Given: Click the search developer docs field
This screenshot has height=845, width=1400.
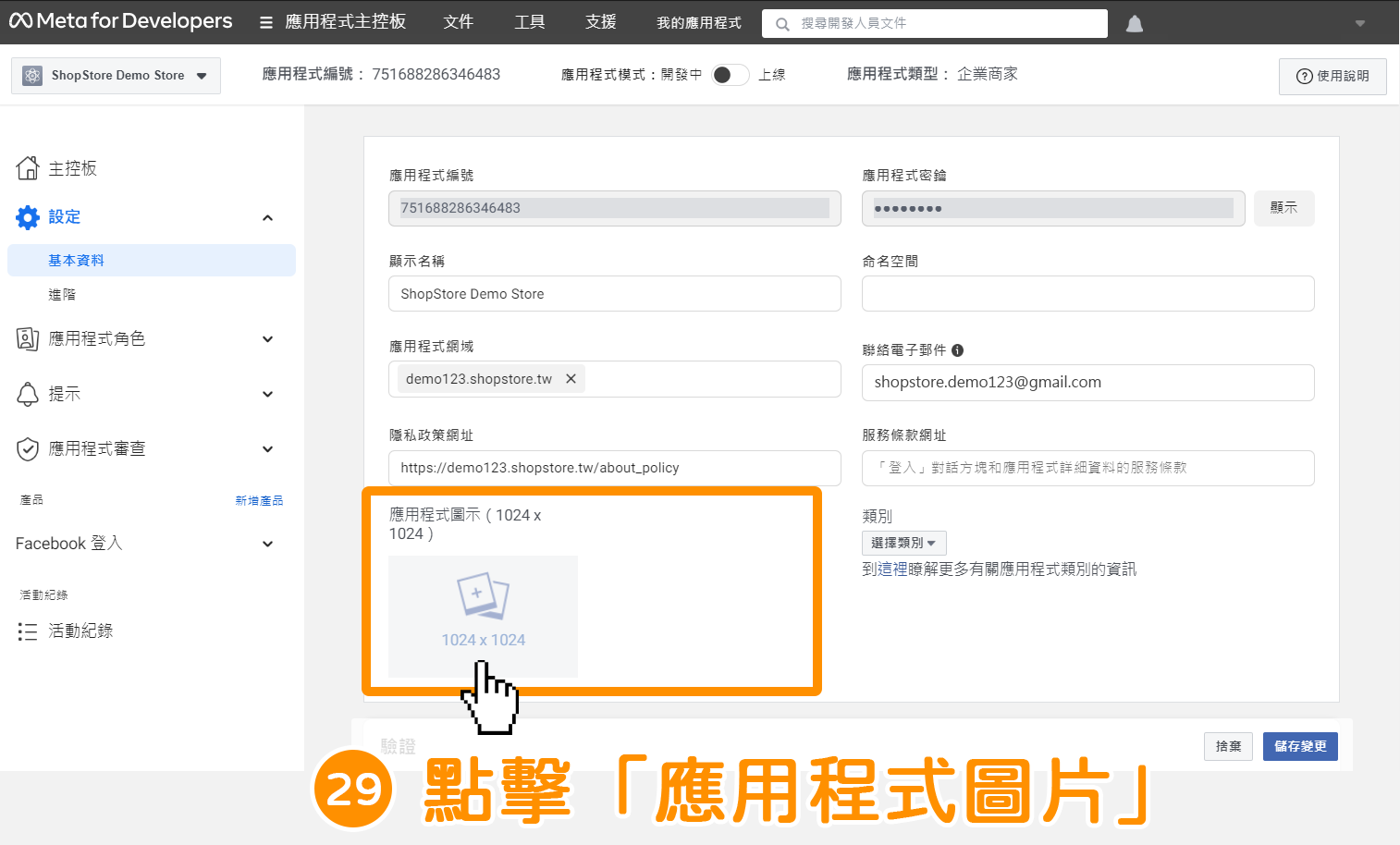Looking at the screenshot, I should pyautogui.click(x=934, y=23).
